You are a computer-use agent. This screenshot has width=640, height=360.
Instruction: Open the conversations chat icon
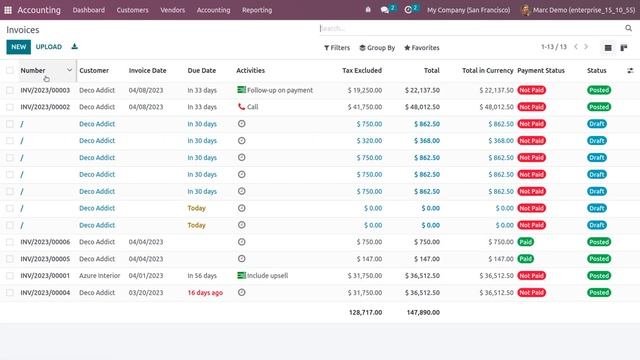click(x=384, y=10)
